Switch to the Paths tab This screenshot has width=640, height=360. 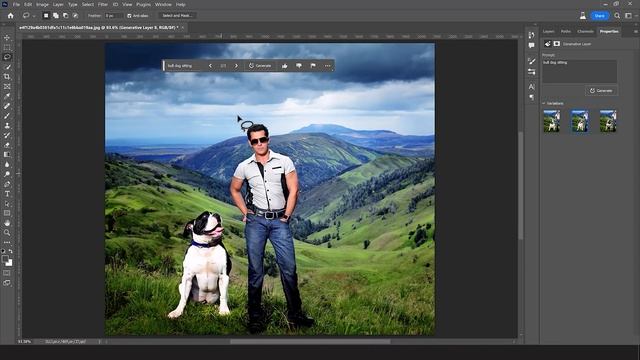[566, 31]
